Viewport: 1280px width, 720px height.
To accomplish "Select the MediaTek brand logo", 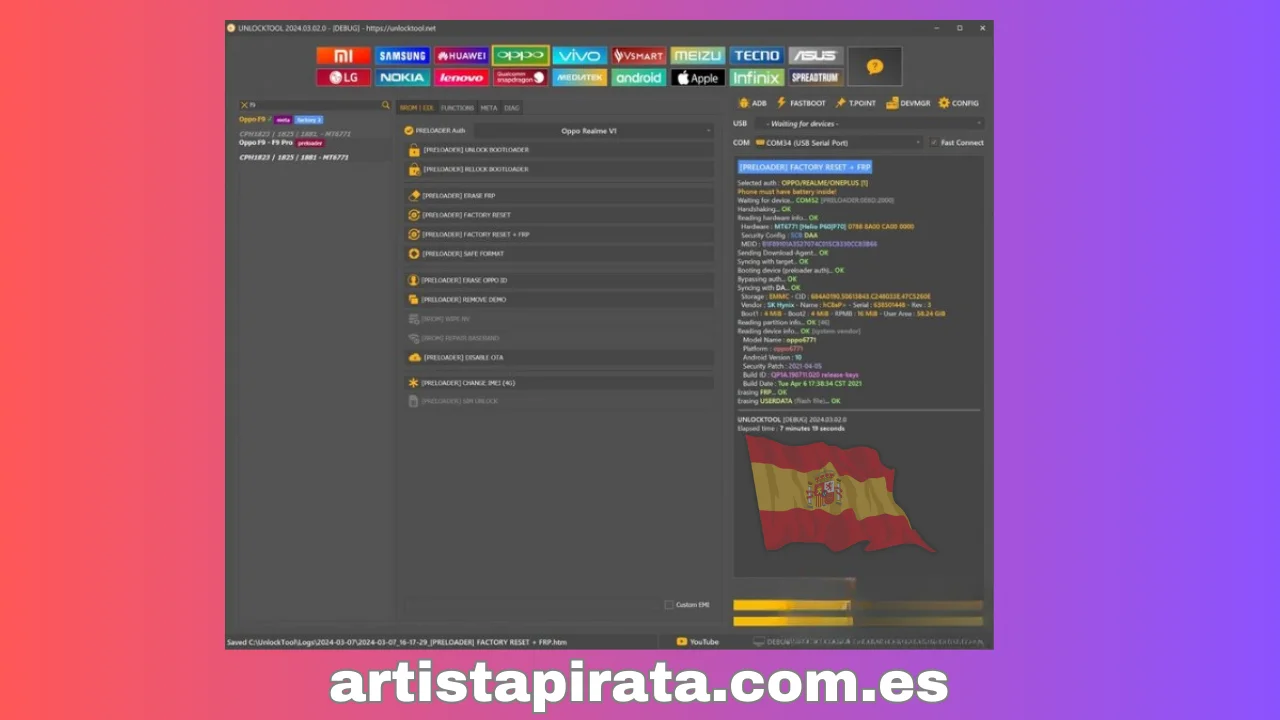I will click(x=579, y=77).
